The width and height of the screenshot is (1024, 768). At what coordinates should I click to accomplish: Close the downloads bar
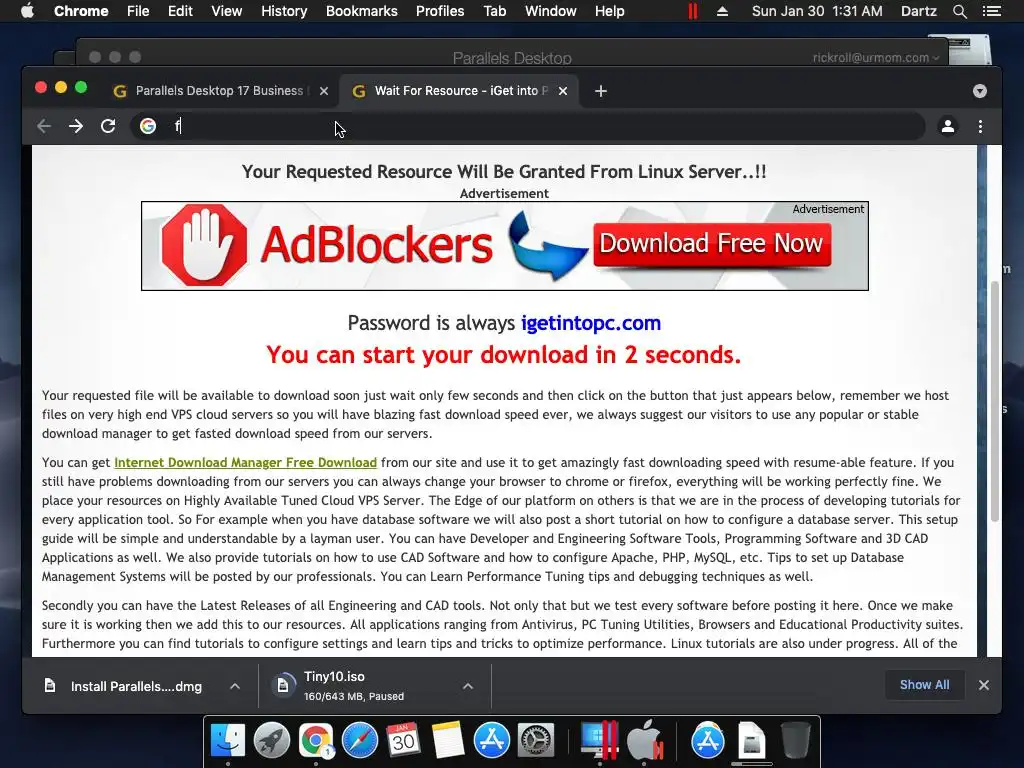coord(984,684)
